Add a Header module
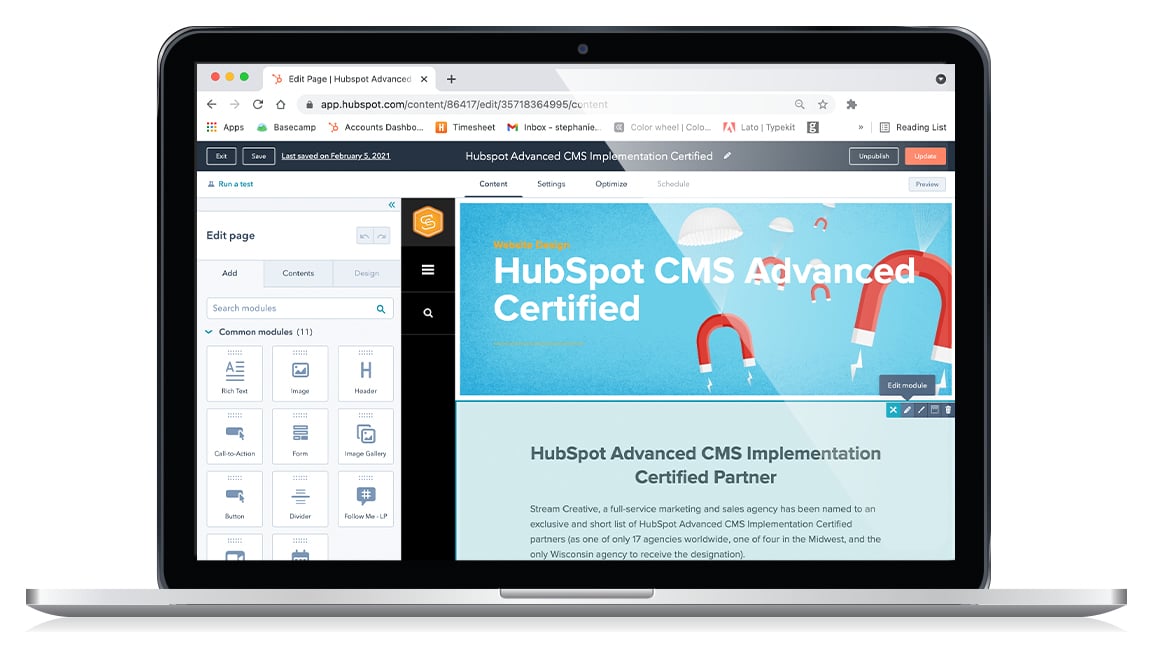The width and height of the screenshot is (1153, 651). 365,373
